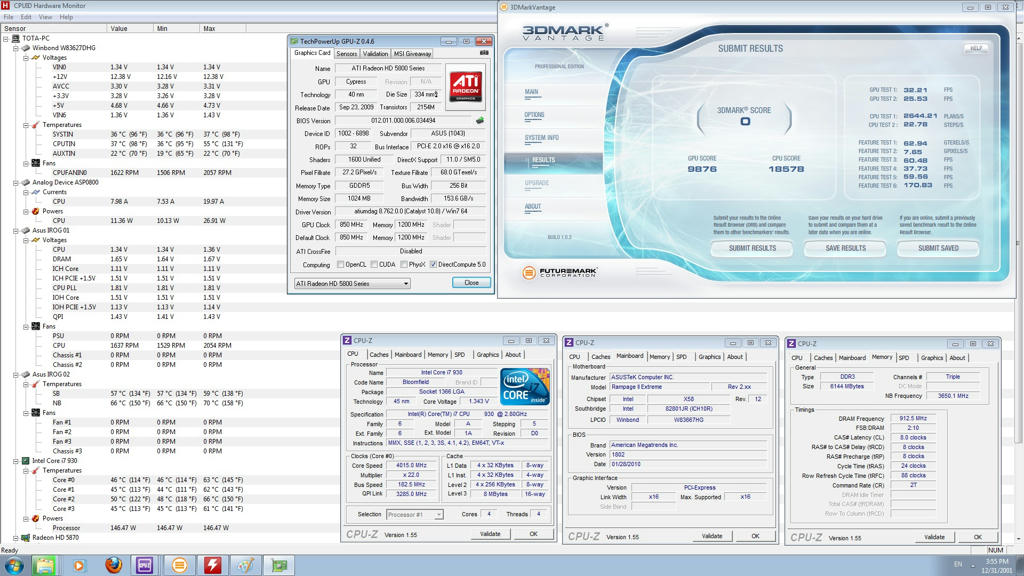Click the Help button in 3DMark Vantage

click(x=976, y=48)
